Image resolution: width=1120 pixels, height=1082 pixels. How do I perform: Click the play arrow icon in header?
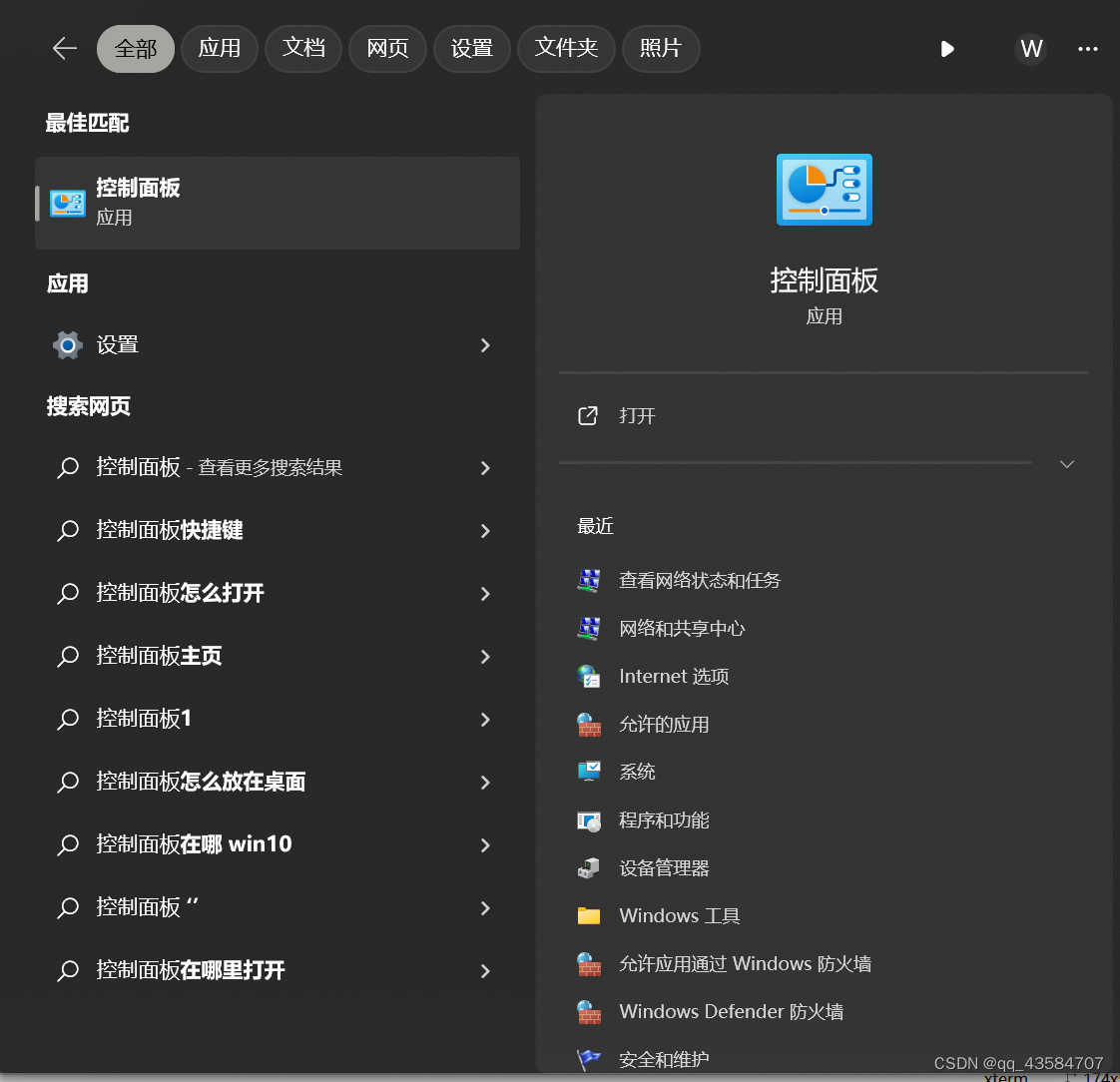click(x=947, y=49)
